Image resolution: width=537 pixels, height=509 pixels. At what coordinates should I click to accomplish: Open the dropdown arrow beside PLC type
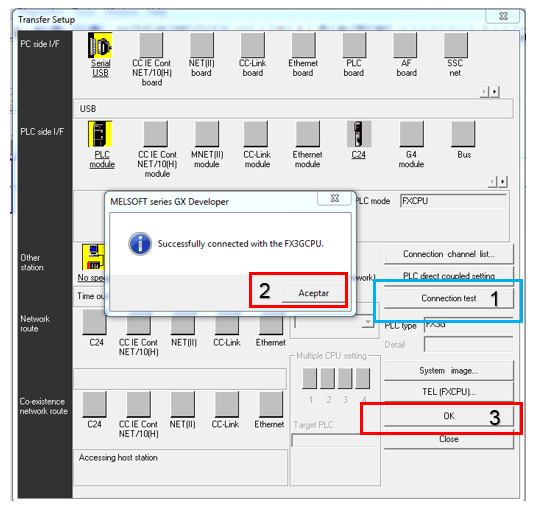(368, 322)
